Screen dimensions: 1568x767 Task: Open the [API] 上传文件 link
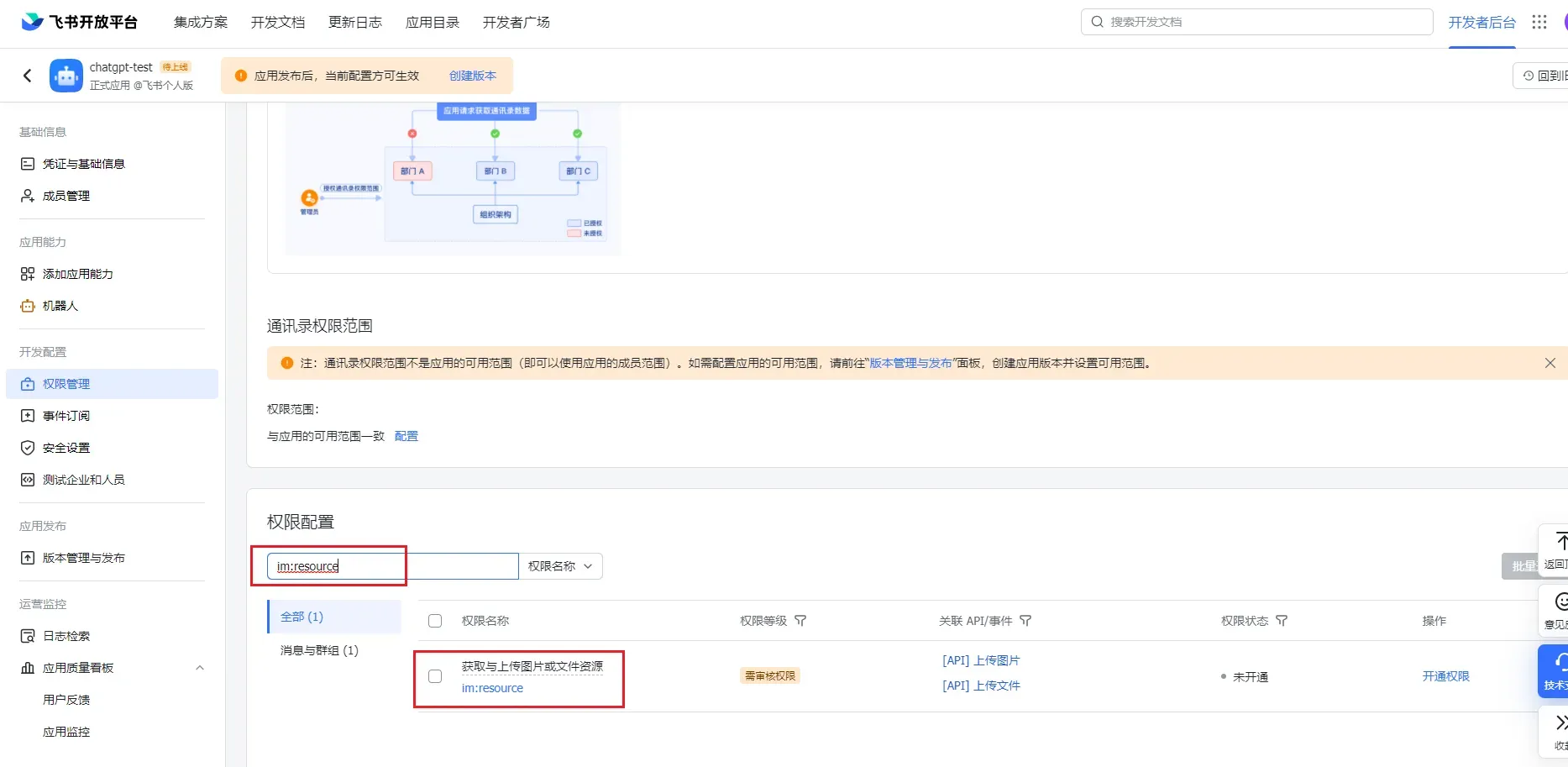pos(981,686)
